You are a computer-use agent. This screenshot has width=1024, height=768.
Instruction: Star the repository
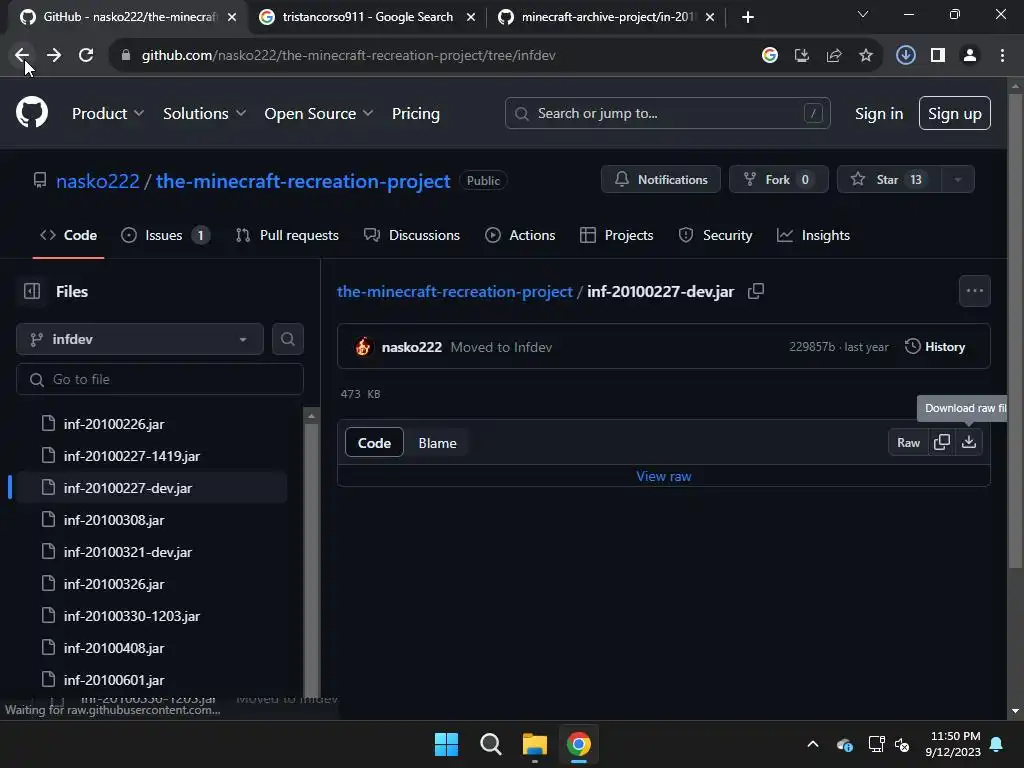889,180
